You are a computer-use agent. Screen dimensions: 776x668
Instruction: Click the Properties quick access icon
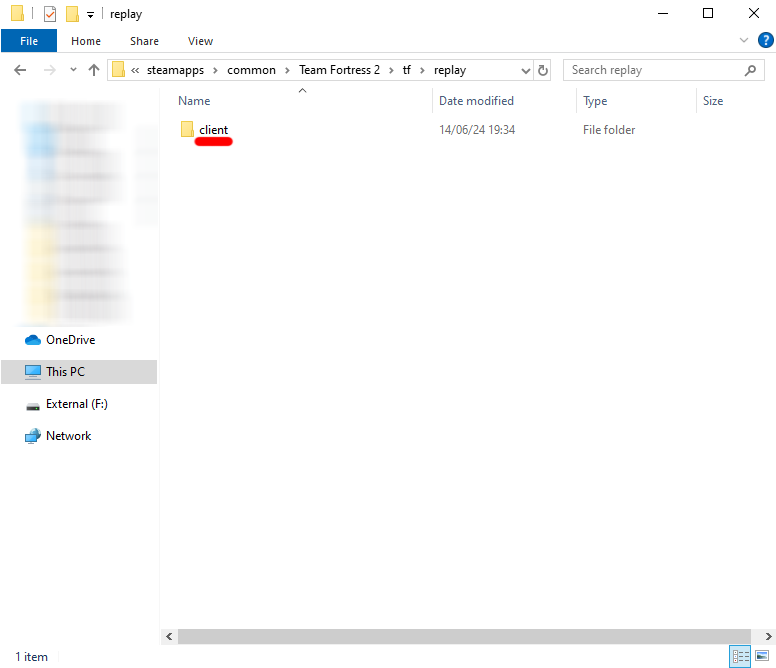pyautogui.click(x=50, y=14)
